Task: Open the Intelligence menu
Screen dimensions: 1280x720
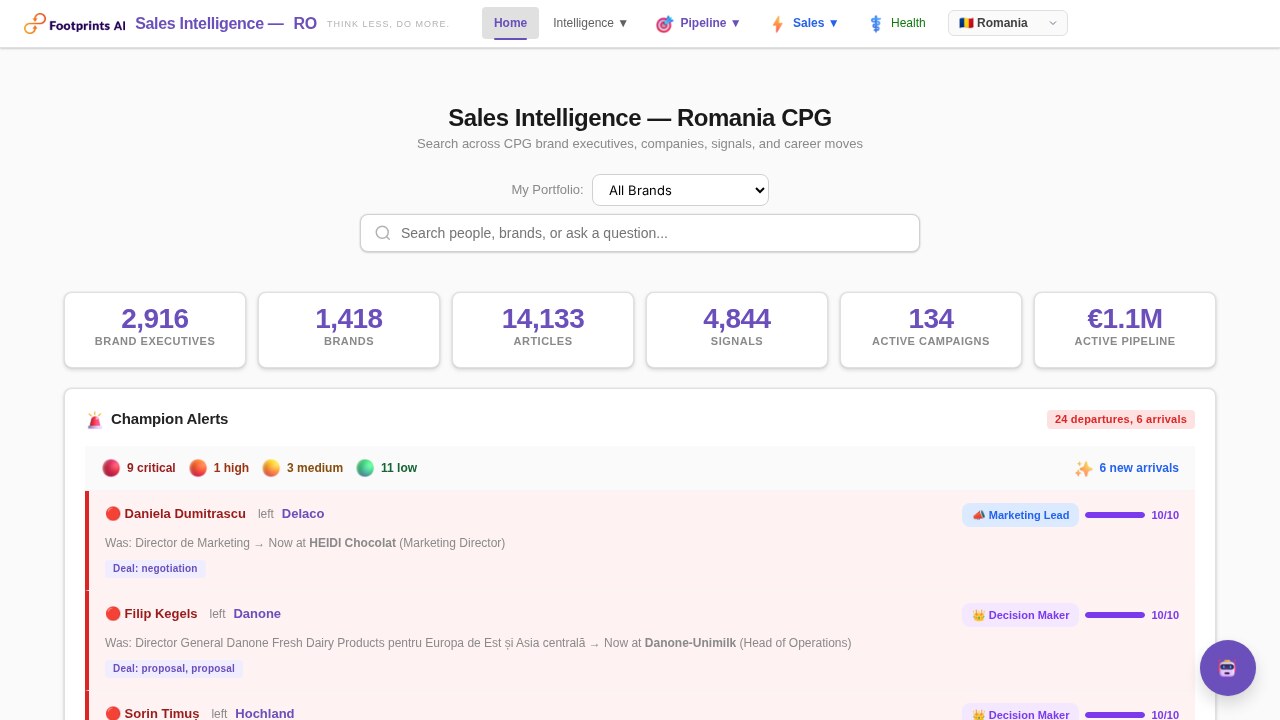Action: tap(591, 23)
